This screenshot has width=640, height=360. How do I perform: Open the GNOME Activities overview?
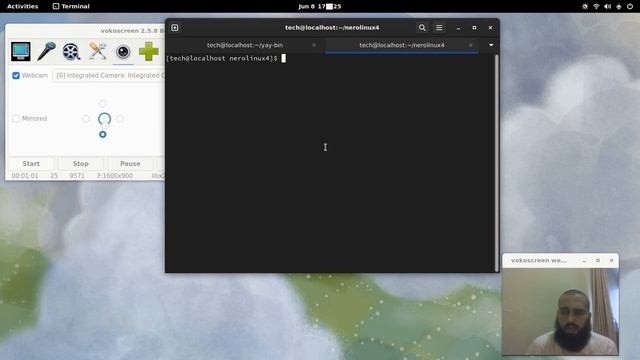click(22, 6)
